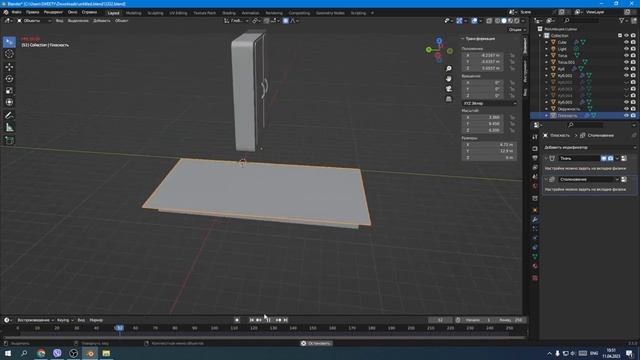Screen dimensions: 640x360
Task: Jump to the start frame button
Action: pyautogui.click(x=252, y=320)
